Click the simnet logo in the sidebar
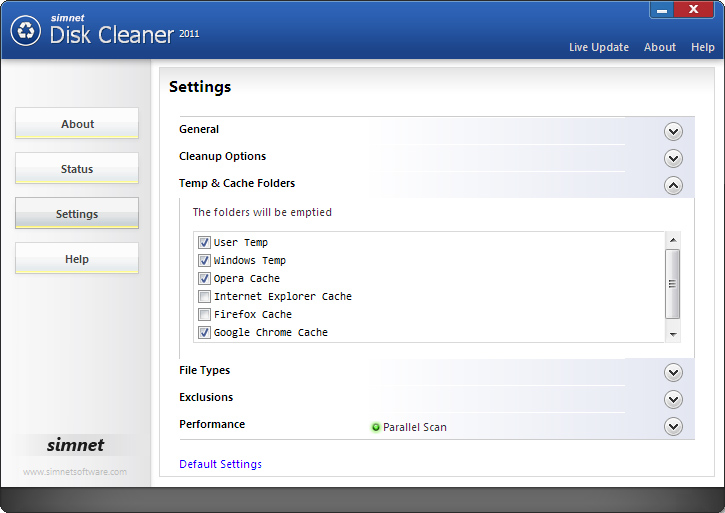The image size is (725, 513). (76, 445)
